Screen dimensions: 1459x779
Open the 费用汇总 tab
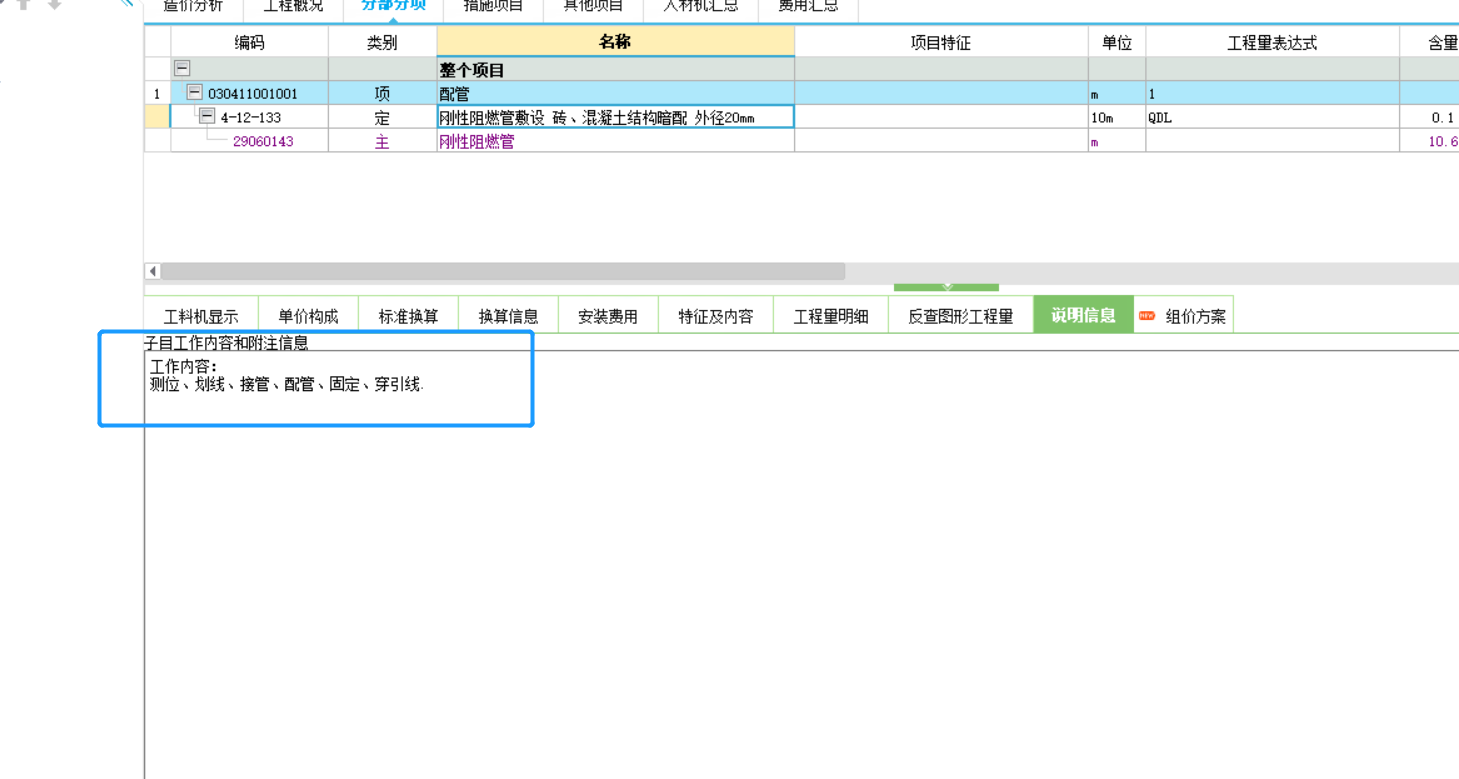click(808, 6)
